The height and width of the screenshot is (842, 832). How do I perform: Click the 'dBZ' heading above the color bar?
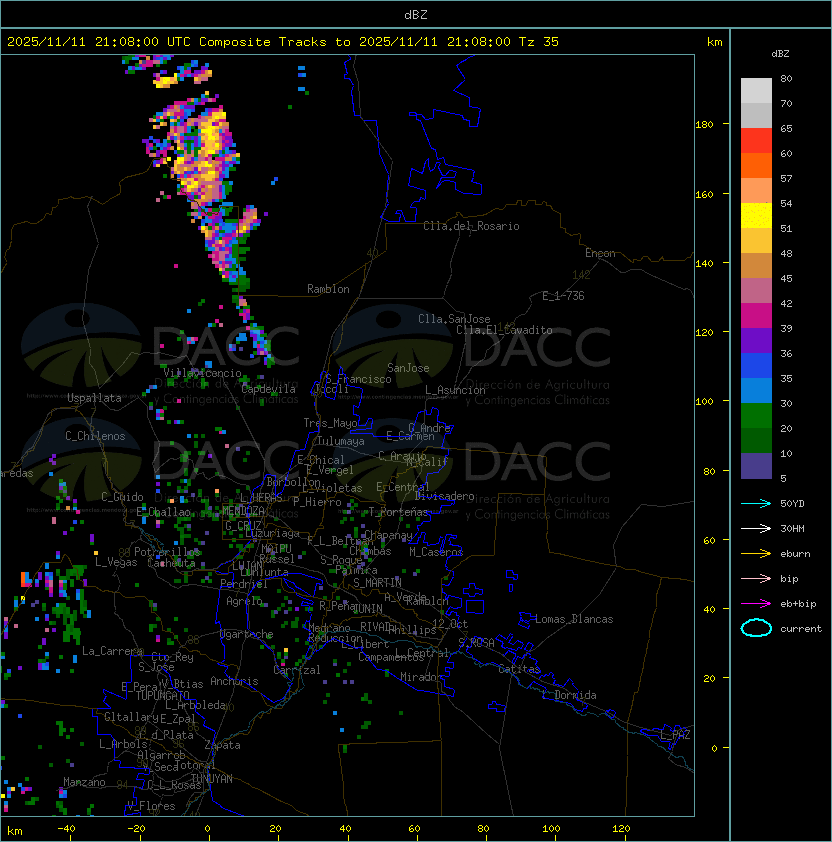[x=780, y=54]
